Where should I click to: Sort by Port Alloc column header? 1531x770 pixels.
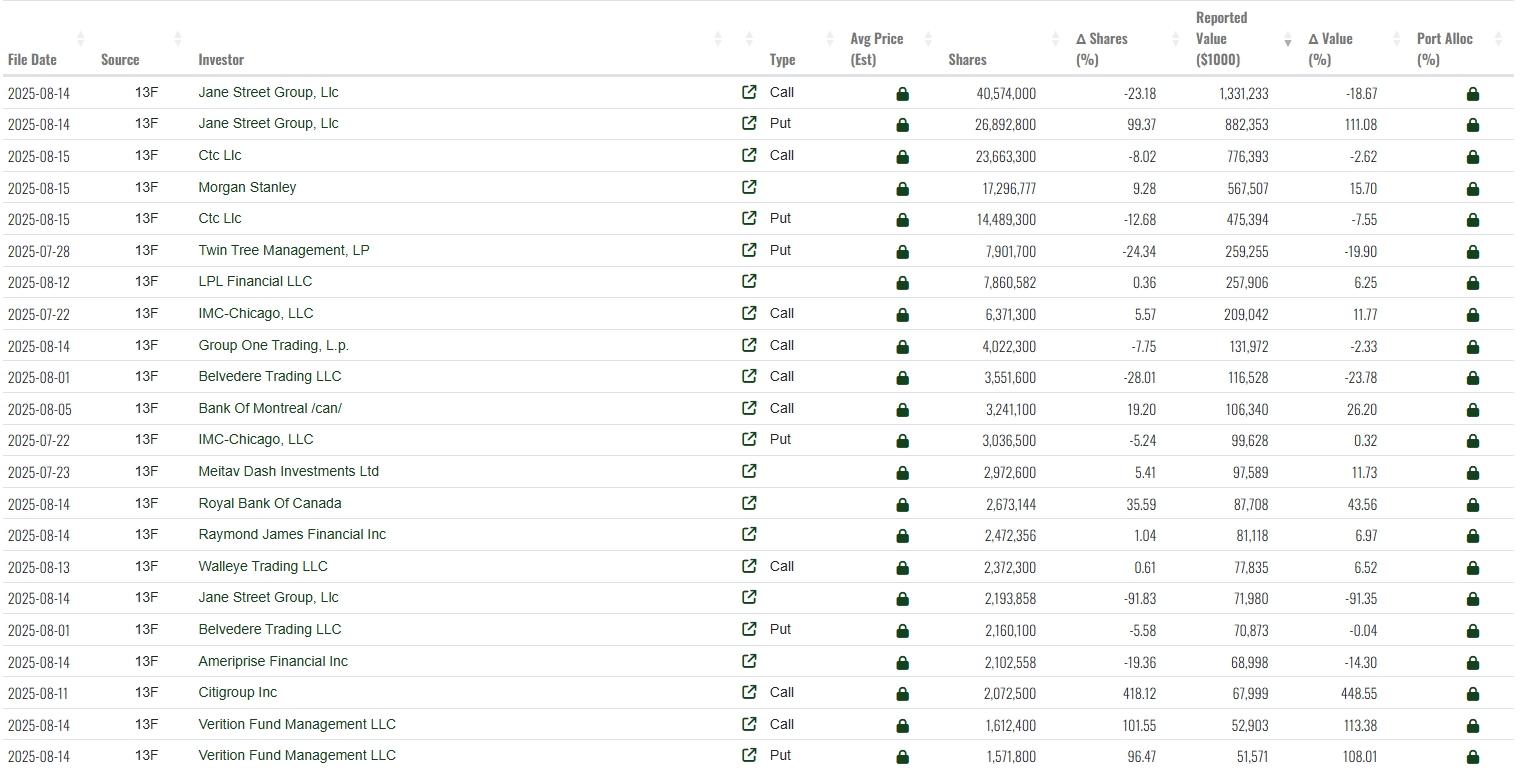(1444, 49)
